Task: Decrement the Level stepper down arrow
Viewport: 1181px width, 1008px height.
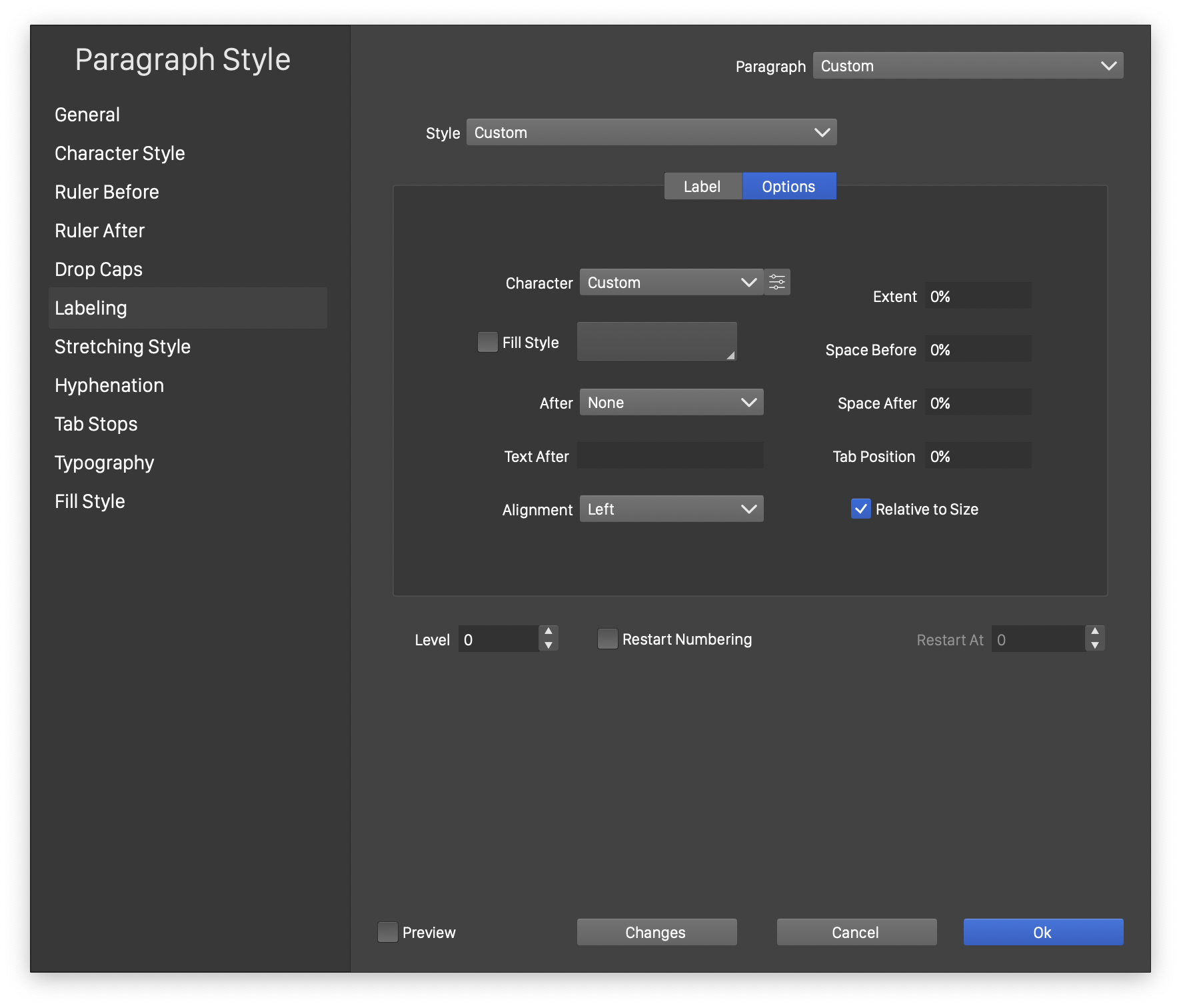Action: (549, 645)
